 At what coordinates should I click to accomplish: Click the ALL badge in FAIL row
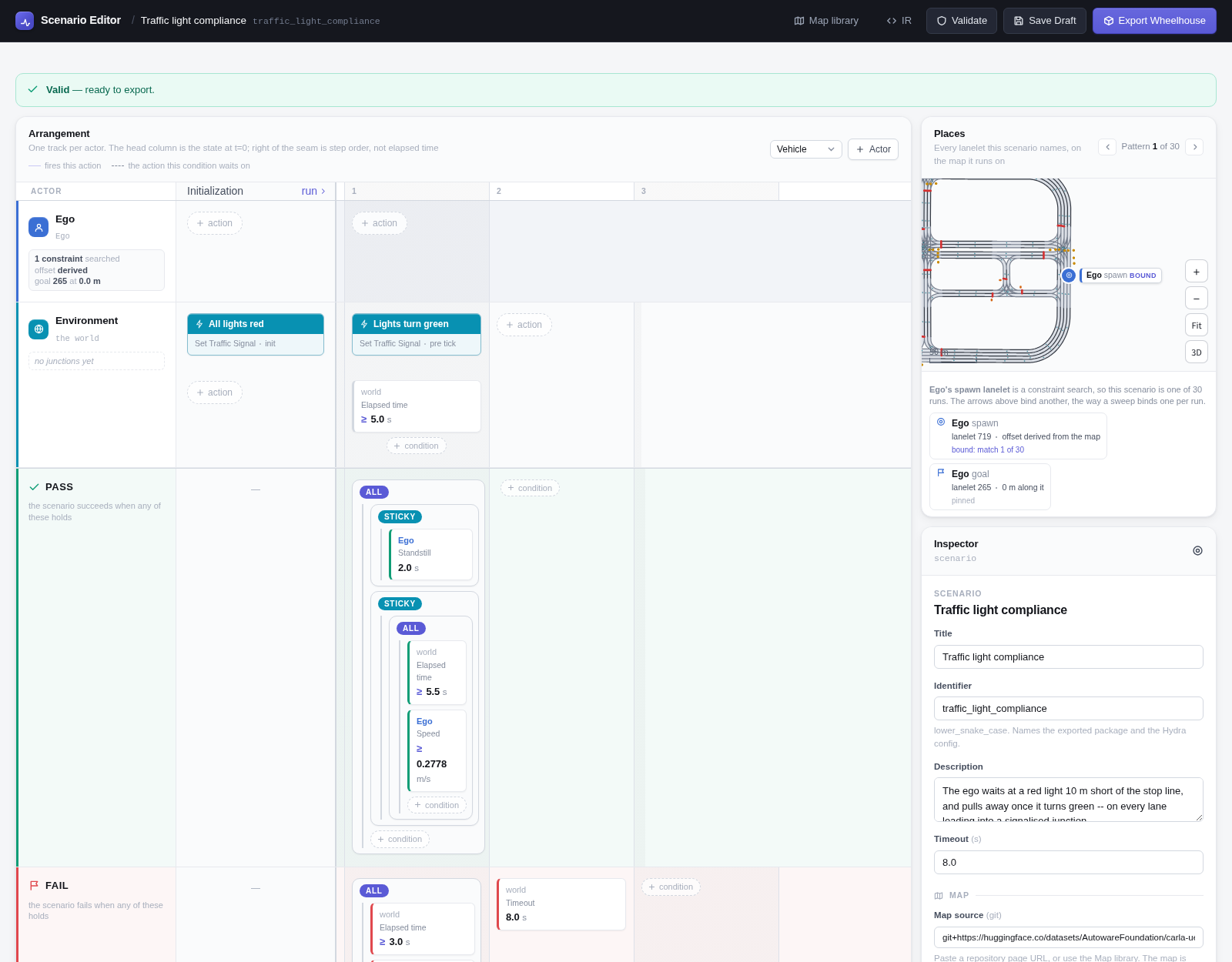click(x=374, y=890)
